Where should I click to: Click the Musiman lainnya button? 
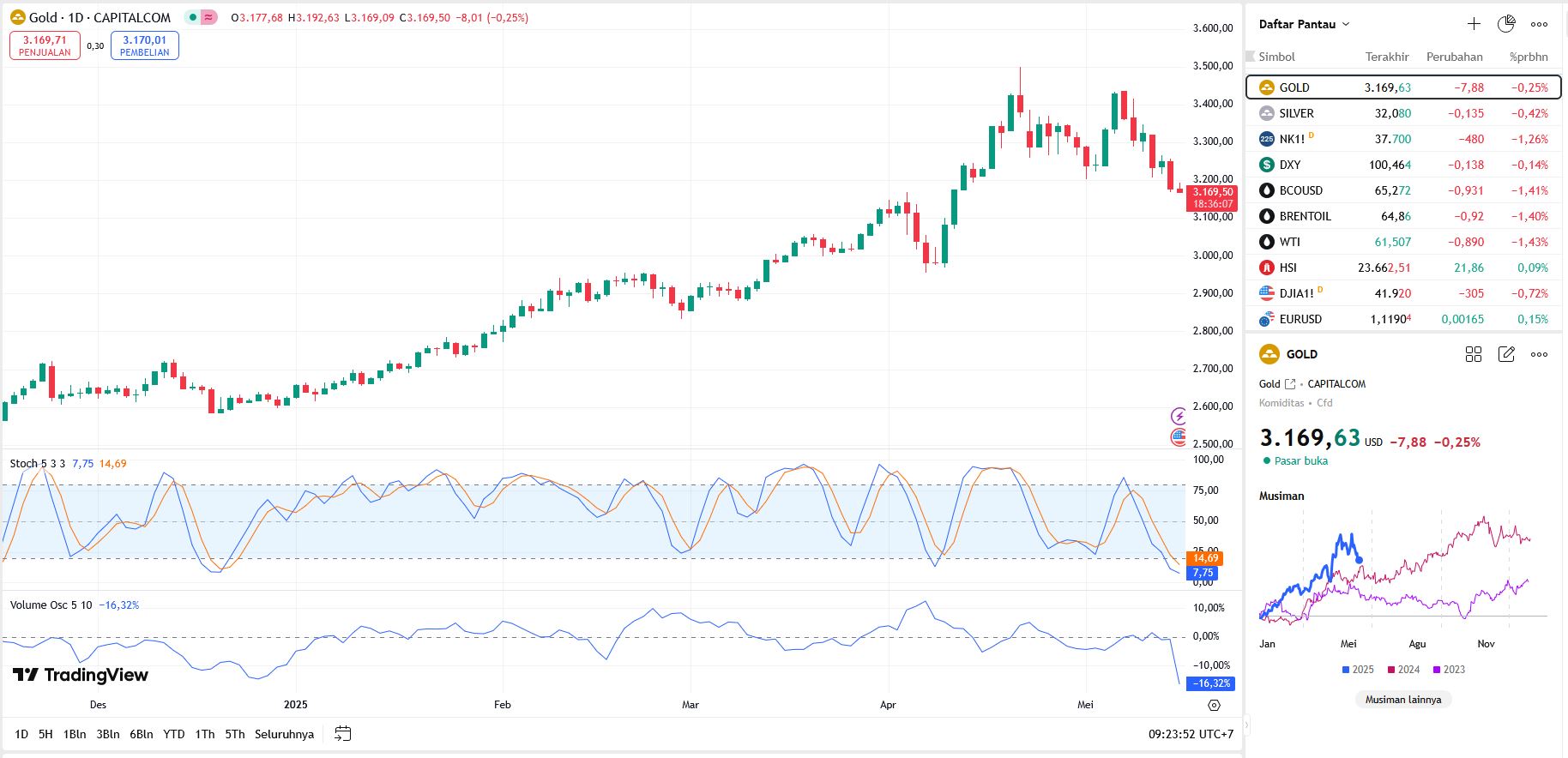[1403, 700]
